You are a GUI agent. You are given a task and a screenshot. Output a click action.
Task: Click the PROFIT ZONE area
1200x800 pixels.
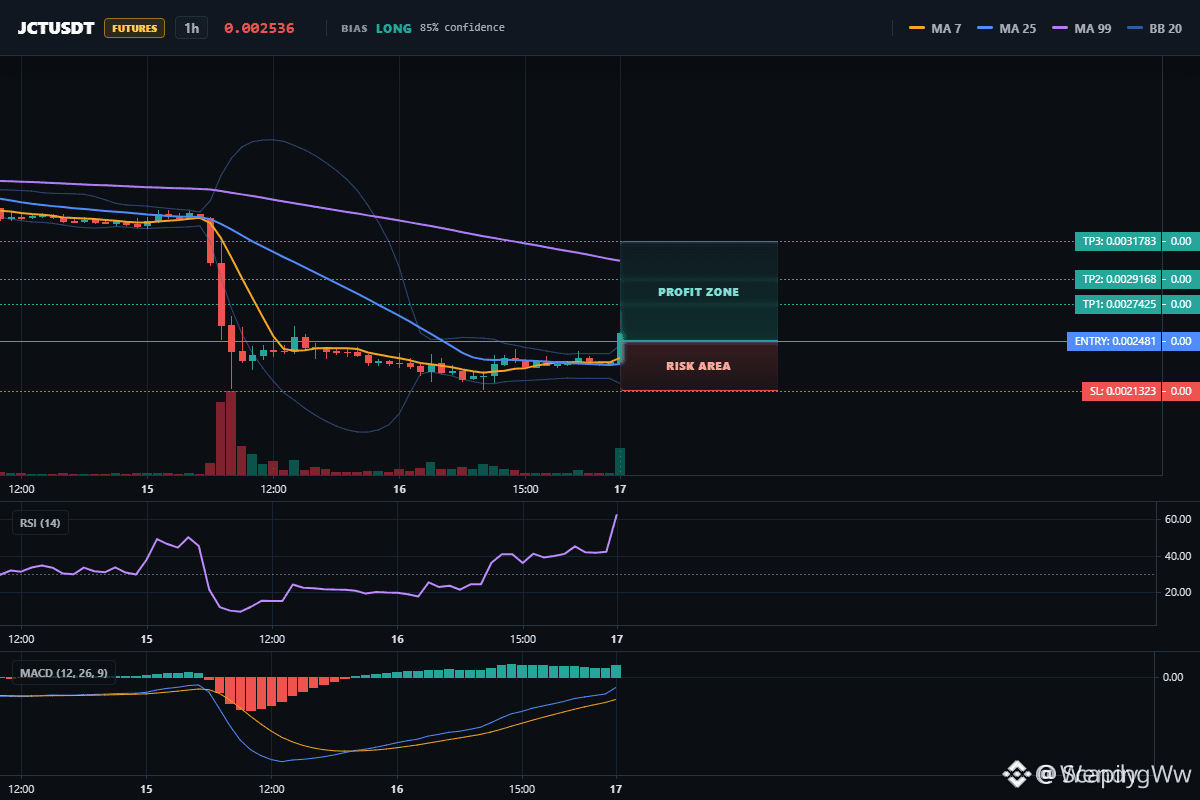tap(699, 292)
